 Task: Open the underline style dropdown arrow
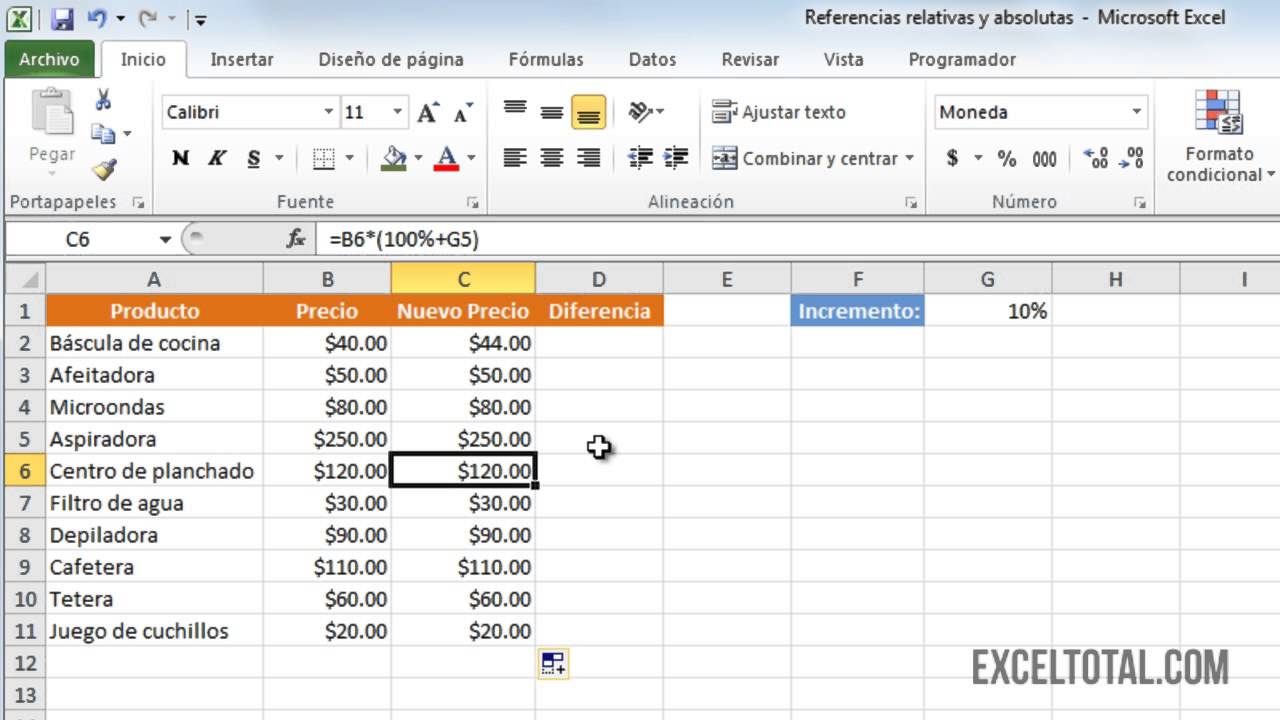(x=279, y=158)
